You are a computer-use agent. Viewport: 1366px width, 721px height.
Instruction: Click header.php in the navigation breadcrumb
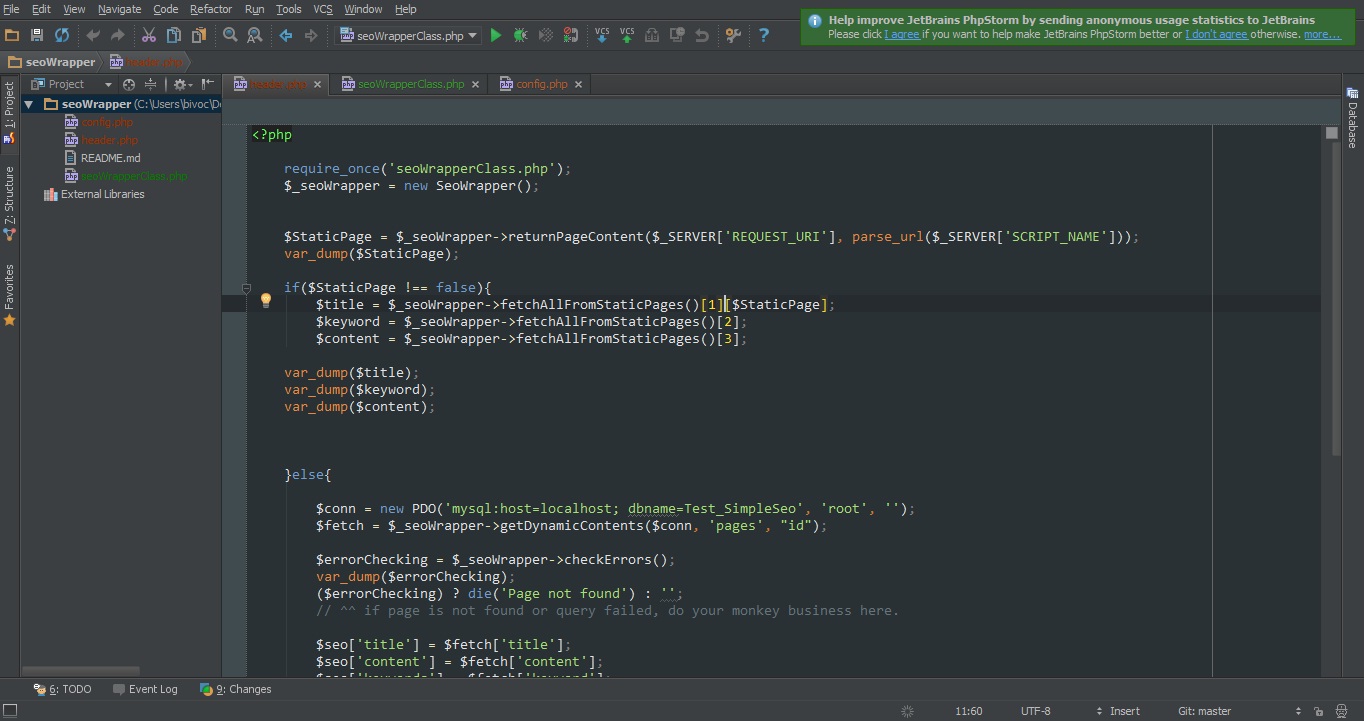point(147,62)
